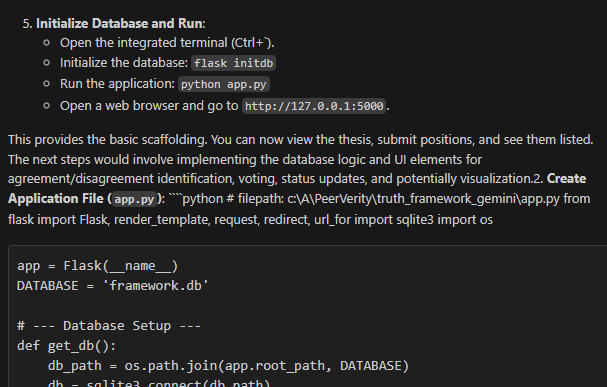Click the bold 'Create' word in paragraph
Screen dimensions: 607x387
(x=566, y=179)
